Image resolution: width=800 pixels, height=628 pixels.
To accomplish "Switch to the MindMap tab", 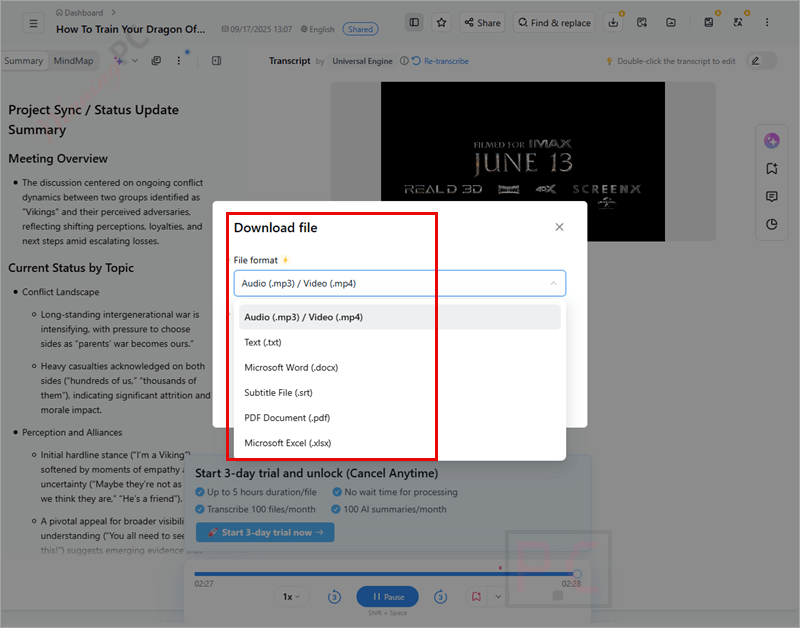I will tap(73, 61).
